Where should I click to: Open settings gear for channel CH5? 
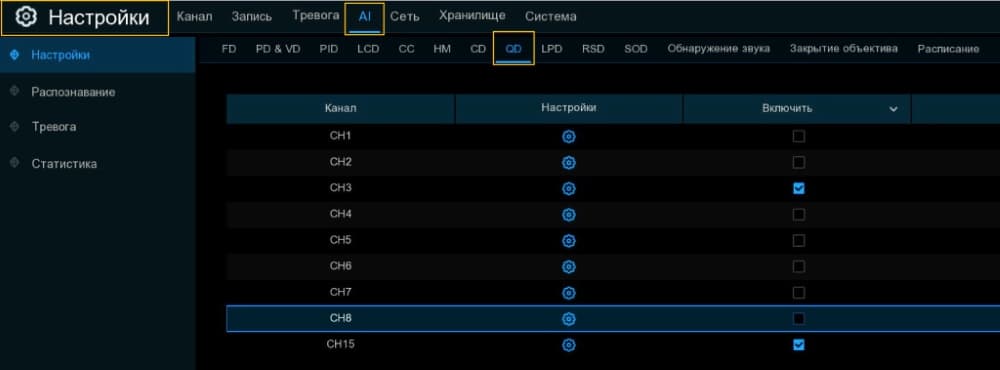(x=569, y=240)
